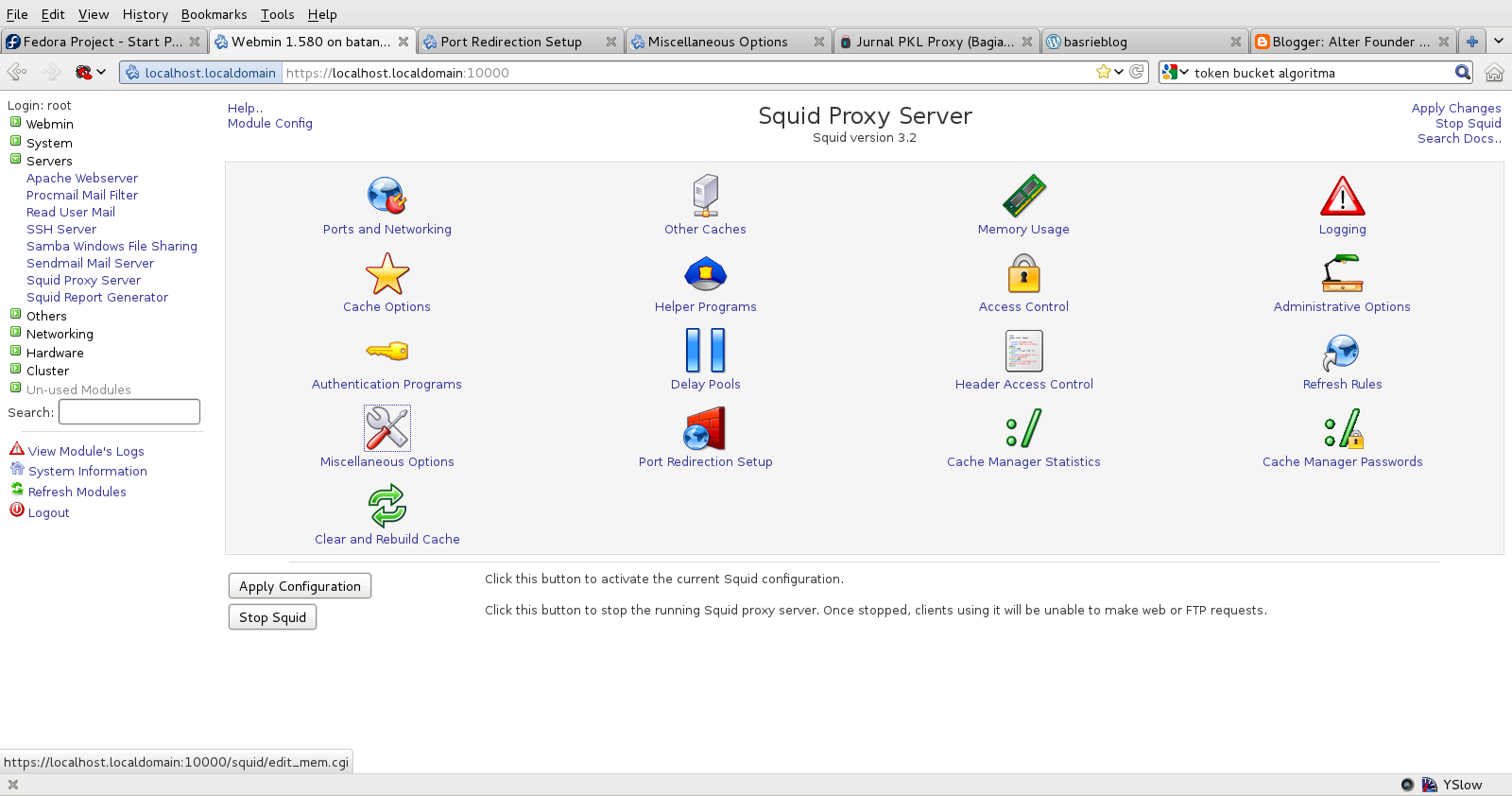Open the list-all-tabs dropdown arrow
This screenshot has width=1512, height=796.
point(1498,42)
